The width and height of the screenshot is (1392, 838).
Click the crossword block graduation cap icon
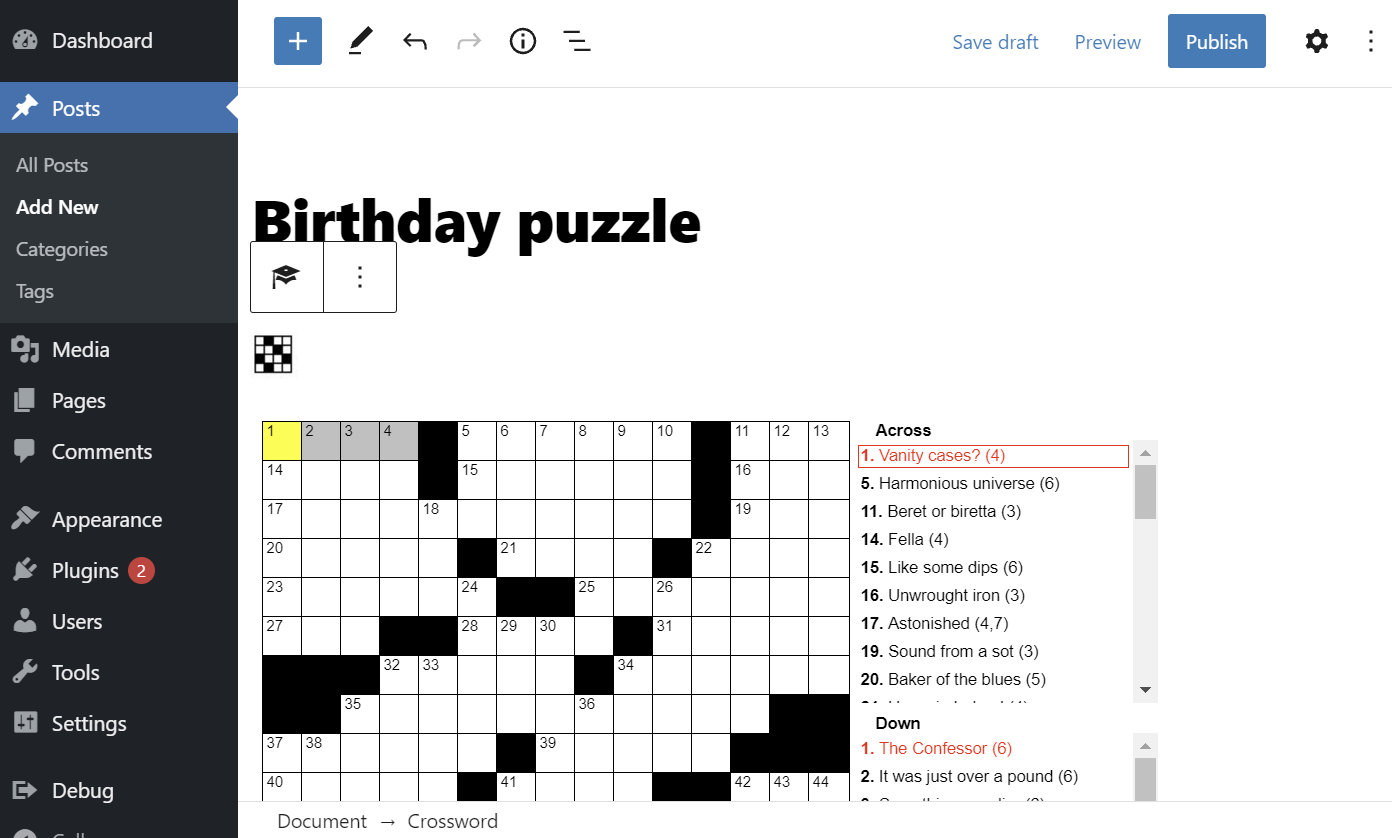287,277
